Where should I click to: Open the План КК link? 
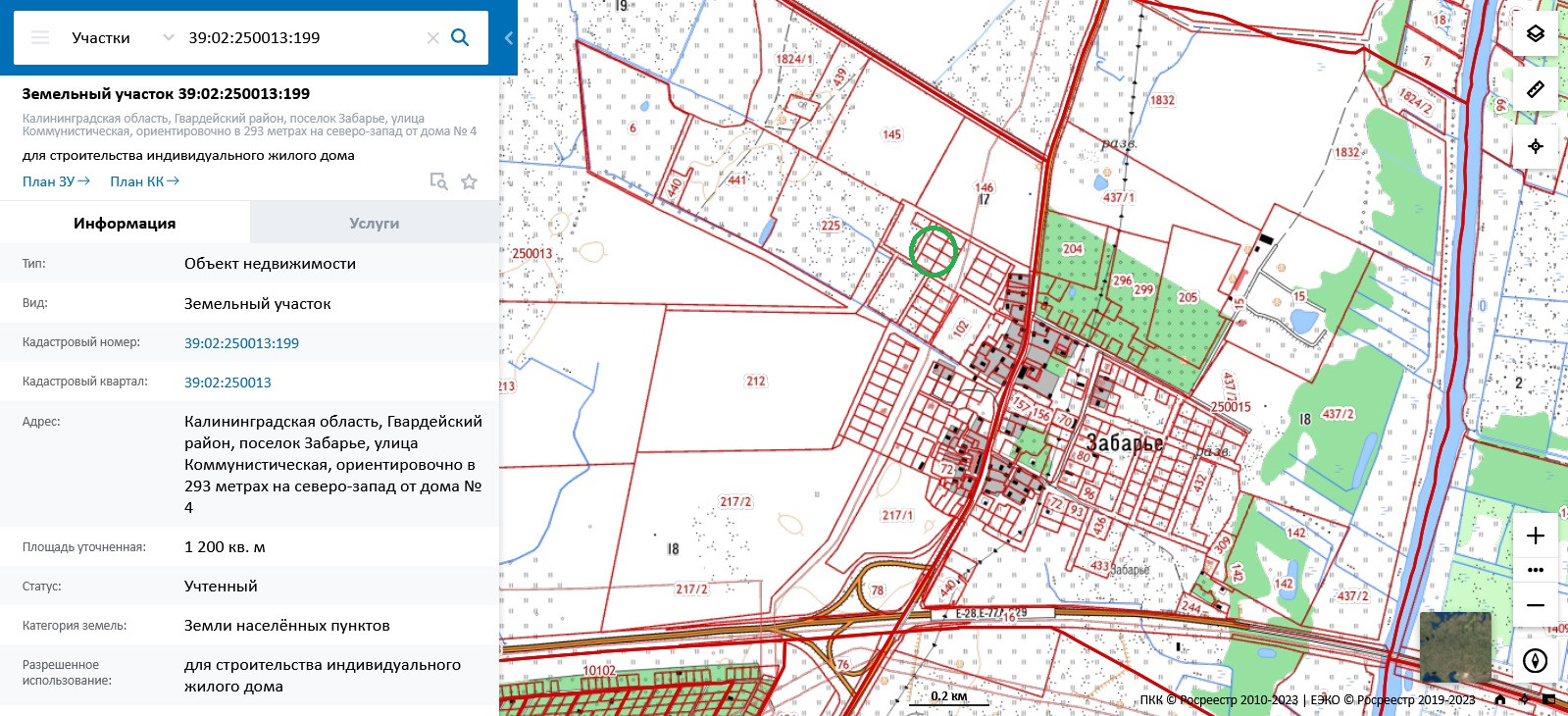[144, 181]
